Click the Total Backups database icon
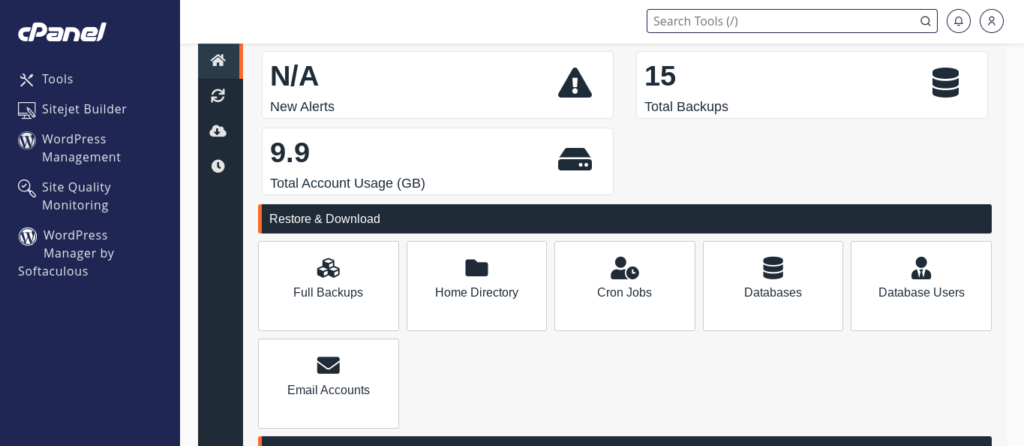The height and width of the screenshot is (446, 1024). 945,83
